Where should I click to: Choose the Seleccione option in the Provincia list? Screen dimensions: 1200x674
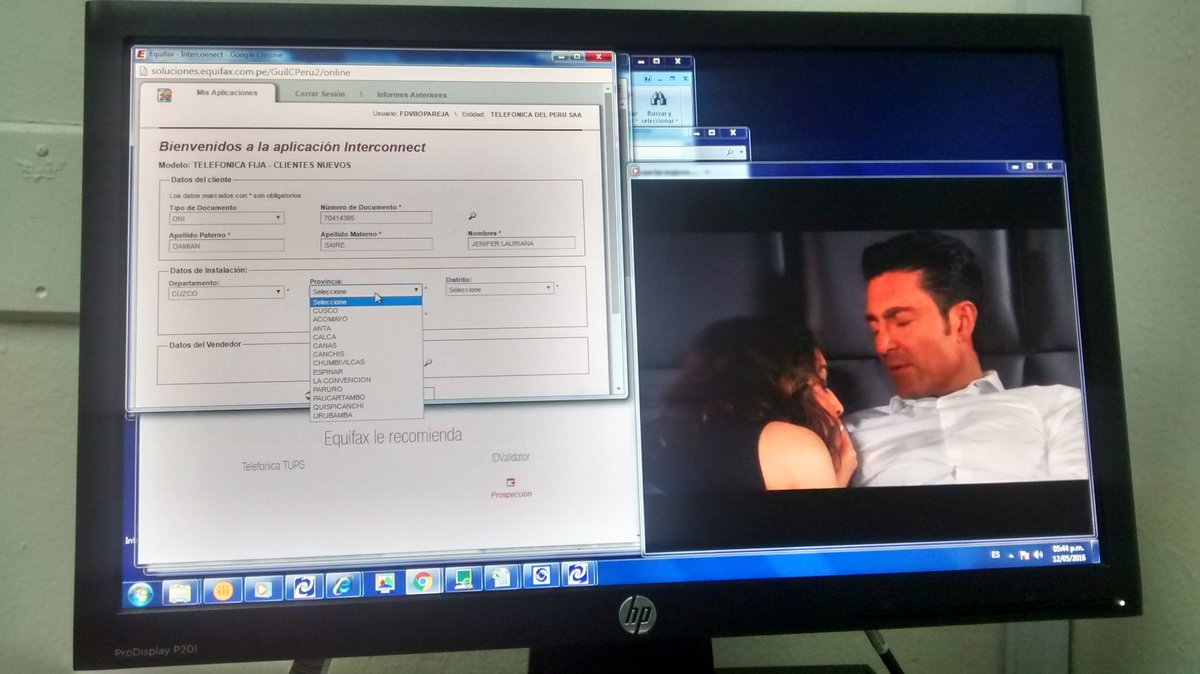tap(366, 301)
